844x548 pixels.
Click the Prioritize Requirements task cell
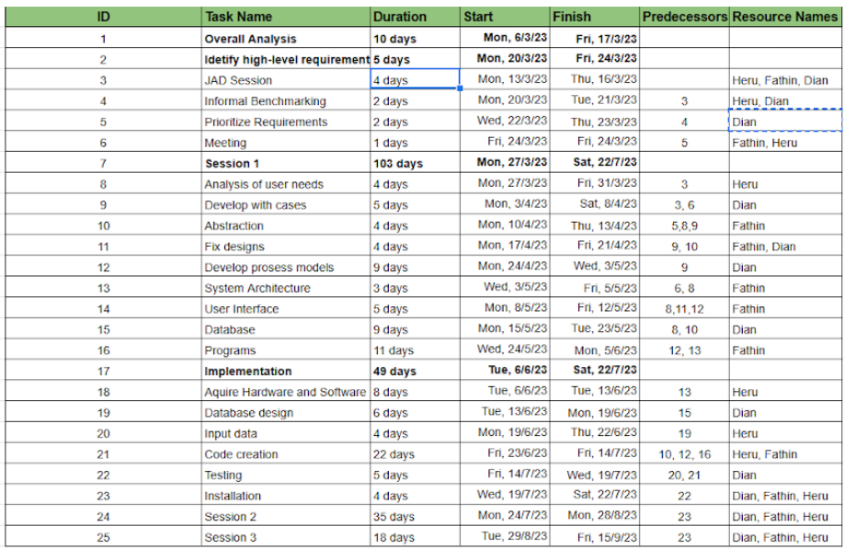[x=286, y=122]
